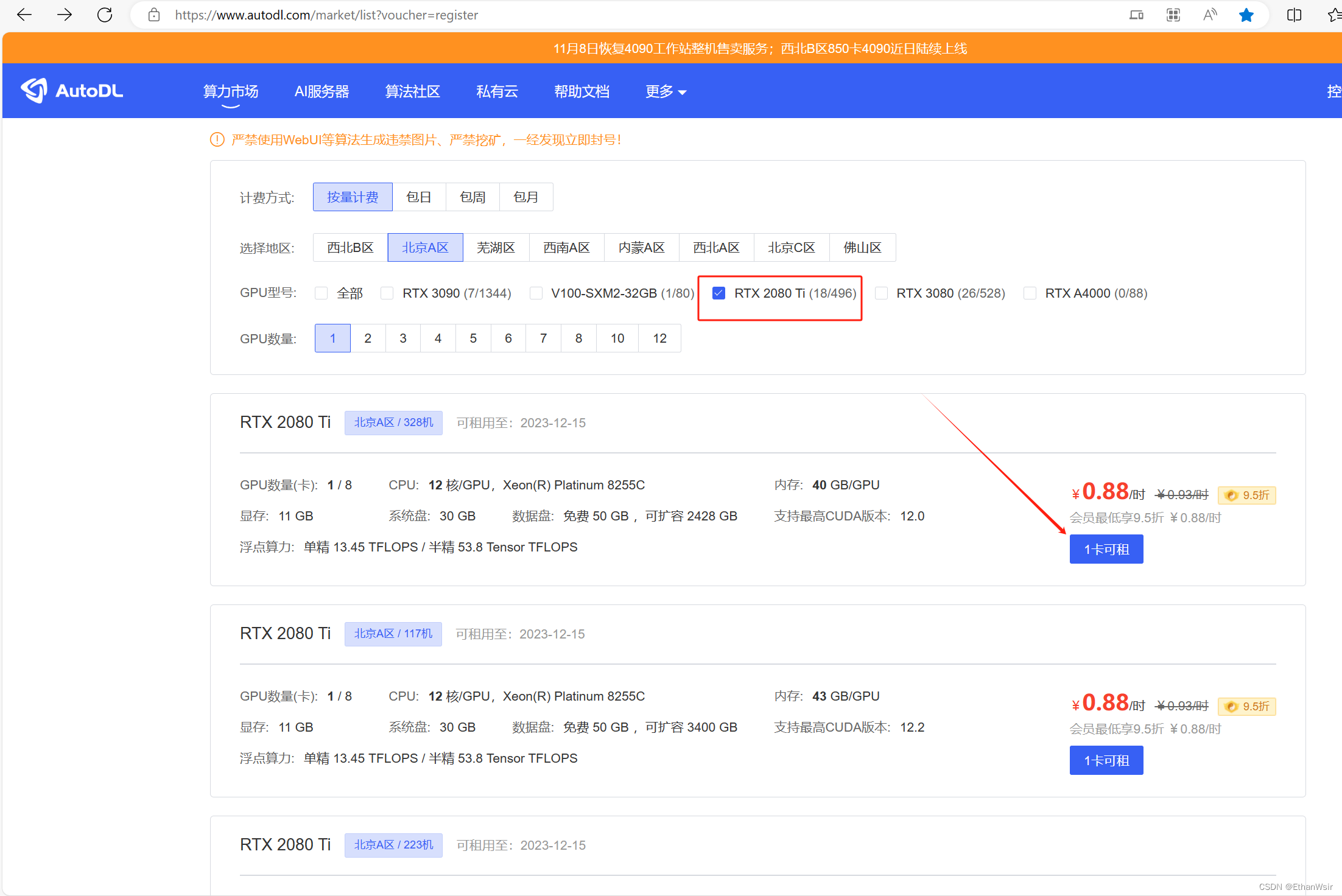The image size is (1342, 896).
Task: Click the 北京A区 / 328机 tag
Action: [393, 422]
